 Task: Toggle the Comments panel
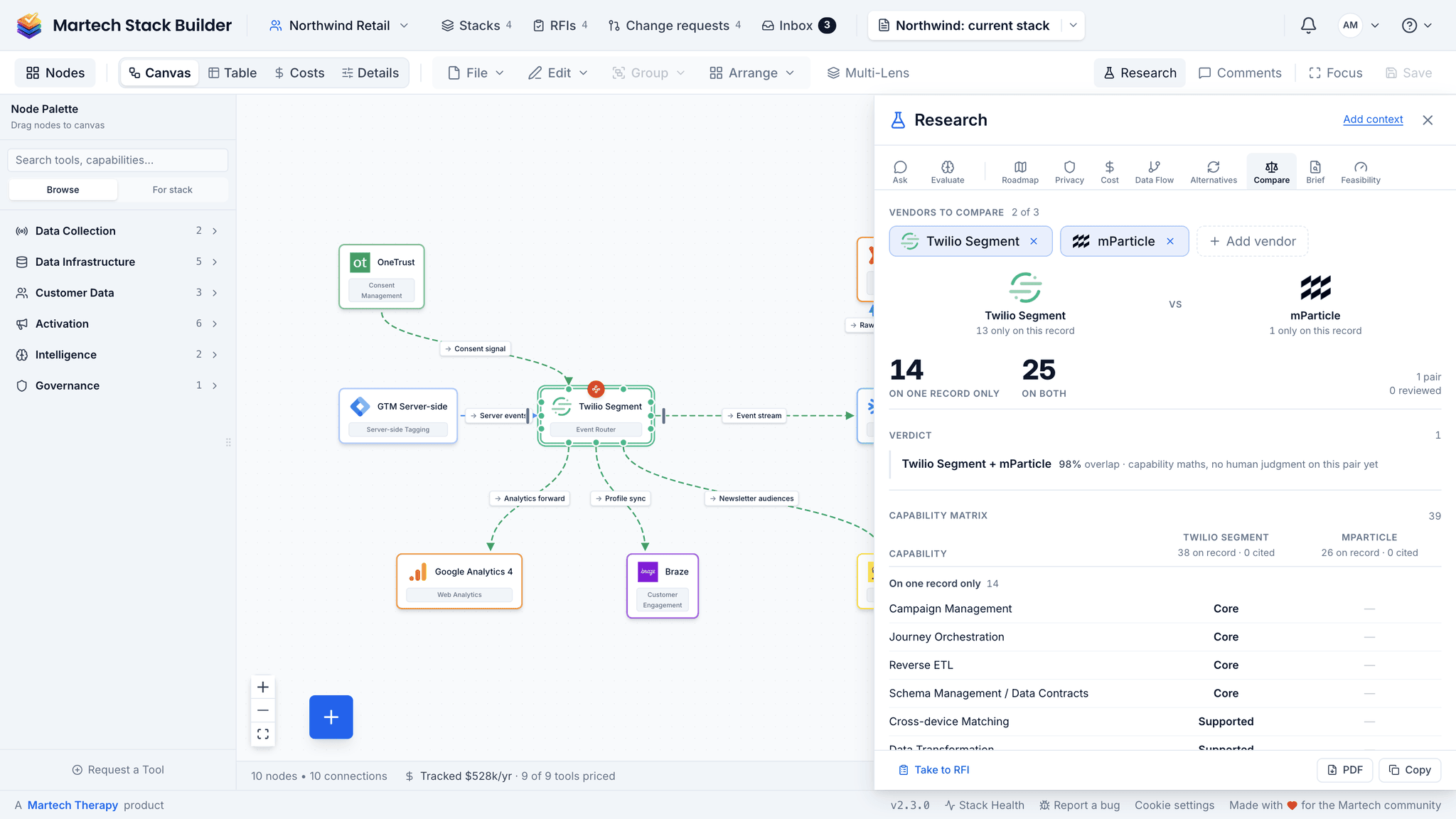tap(1240, 73)
